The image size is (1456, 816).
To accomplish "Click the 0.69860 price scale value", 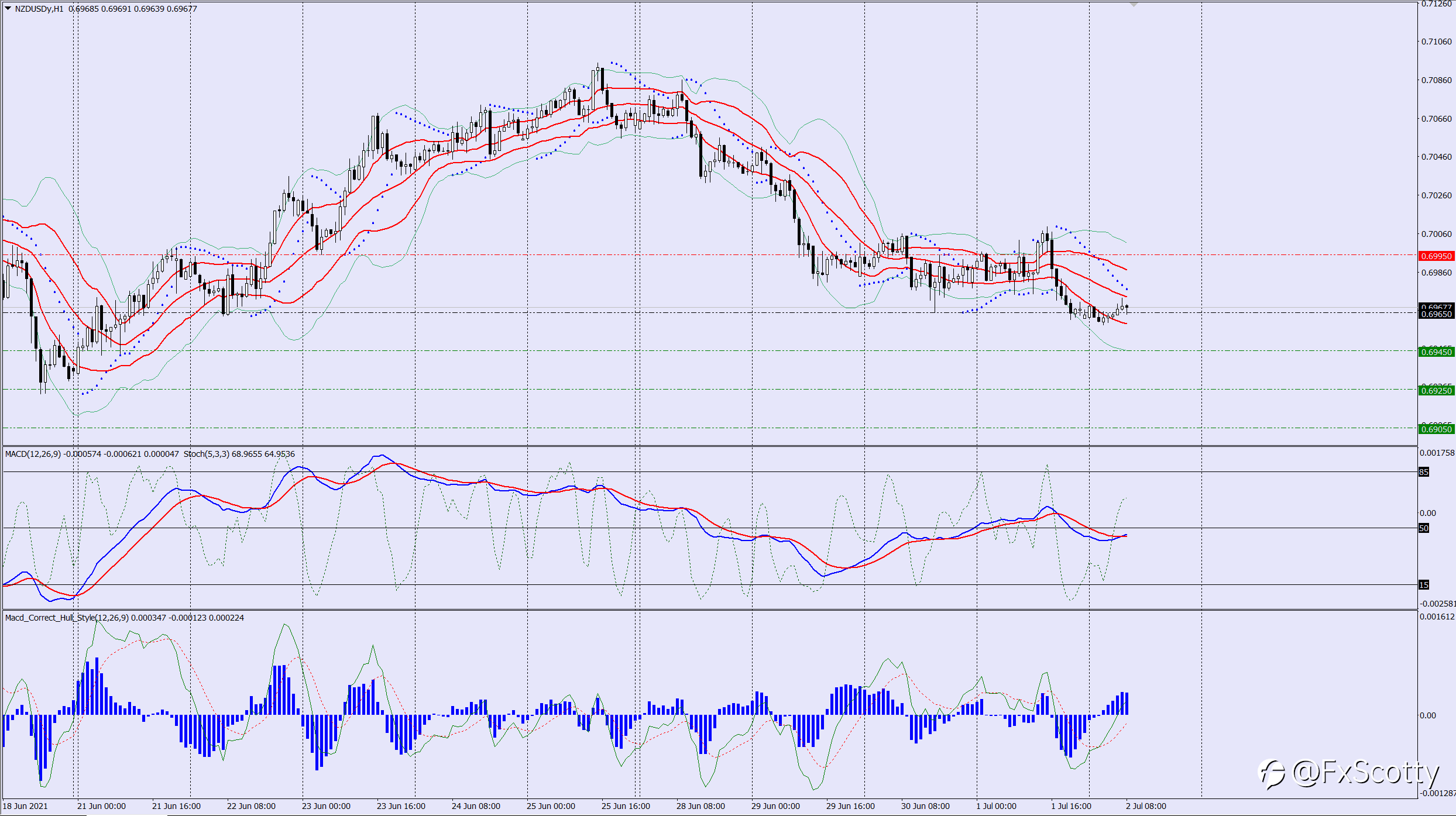I will coord(1437,273).
